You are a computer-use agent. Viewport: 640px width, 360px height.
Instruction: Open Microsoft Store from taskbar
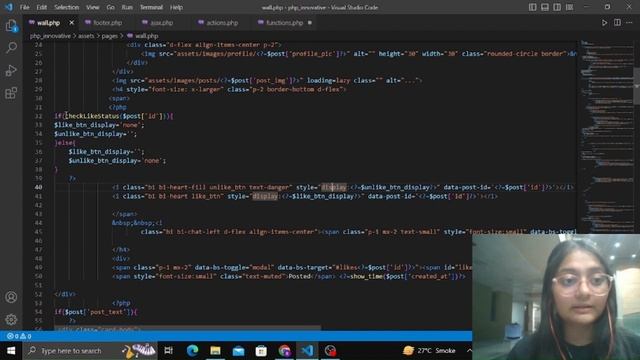pos(261,351)
